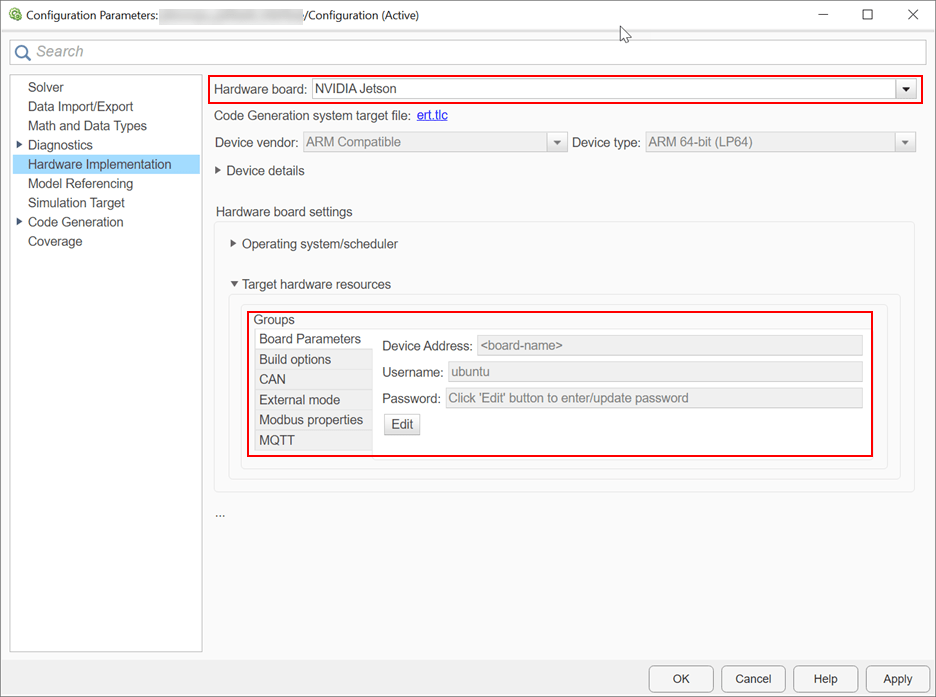Open the Hardware board dropdown
Image resolution: width=936 pixels, height=697 pixels.
(906, 89)
